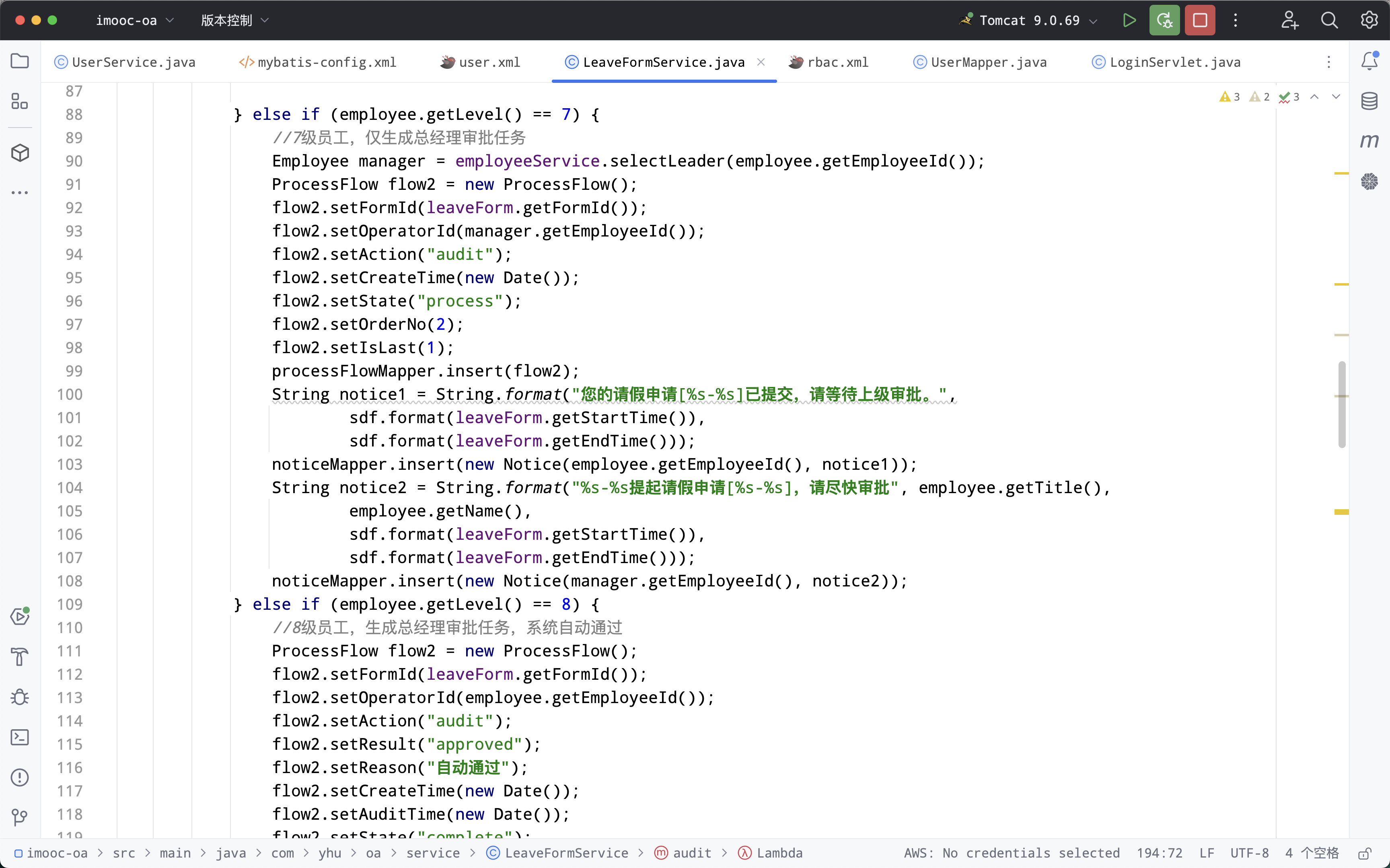Image resolution: width=1390 pixels, height=868 pixels.
Task: Click the employeeService field reference on line 90
Action: (527, 161)
